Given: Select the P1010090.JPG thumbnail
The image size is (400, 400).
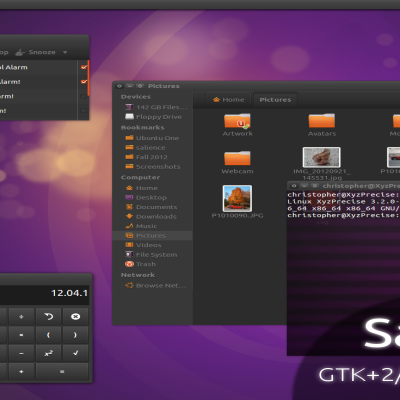Looking at the screenshot, I should [237, 198].
